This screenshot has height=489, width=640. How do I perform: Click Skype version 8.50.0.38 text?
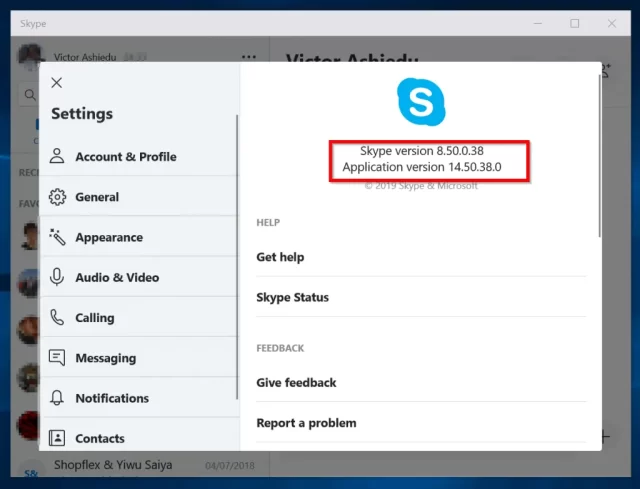click(x=422, y=151)
